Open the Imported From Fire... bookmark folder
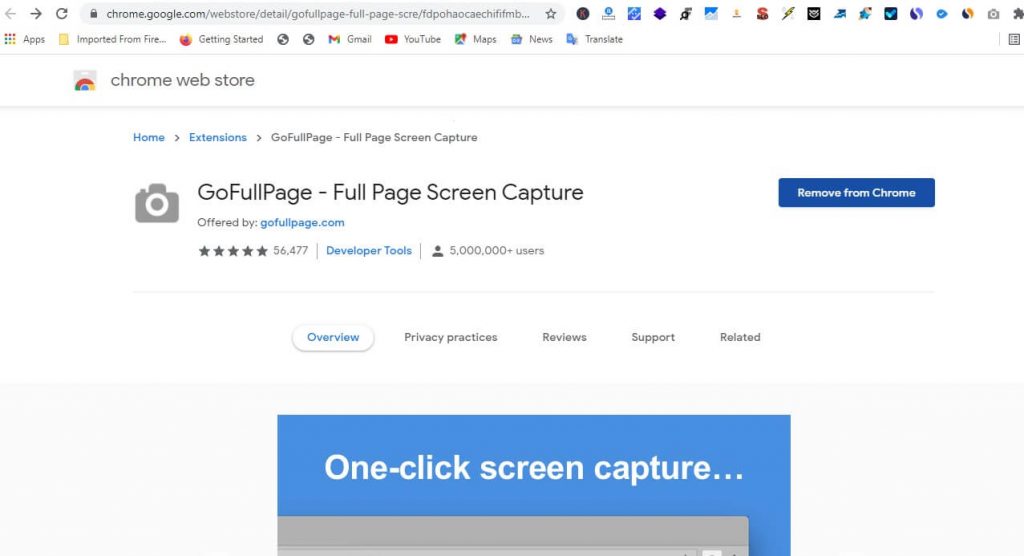Image resolution: width=1024 pixels, height=556 pixels. click(112, 39)
